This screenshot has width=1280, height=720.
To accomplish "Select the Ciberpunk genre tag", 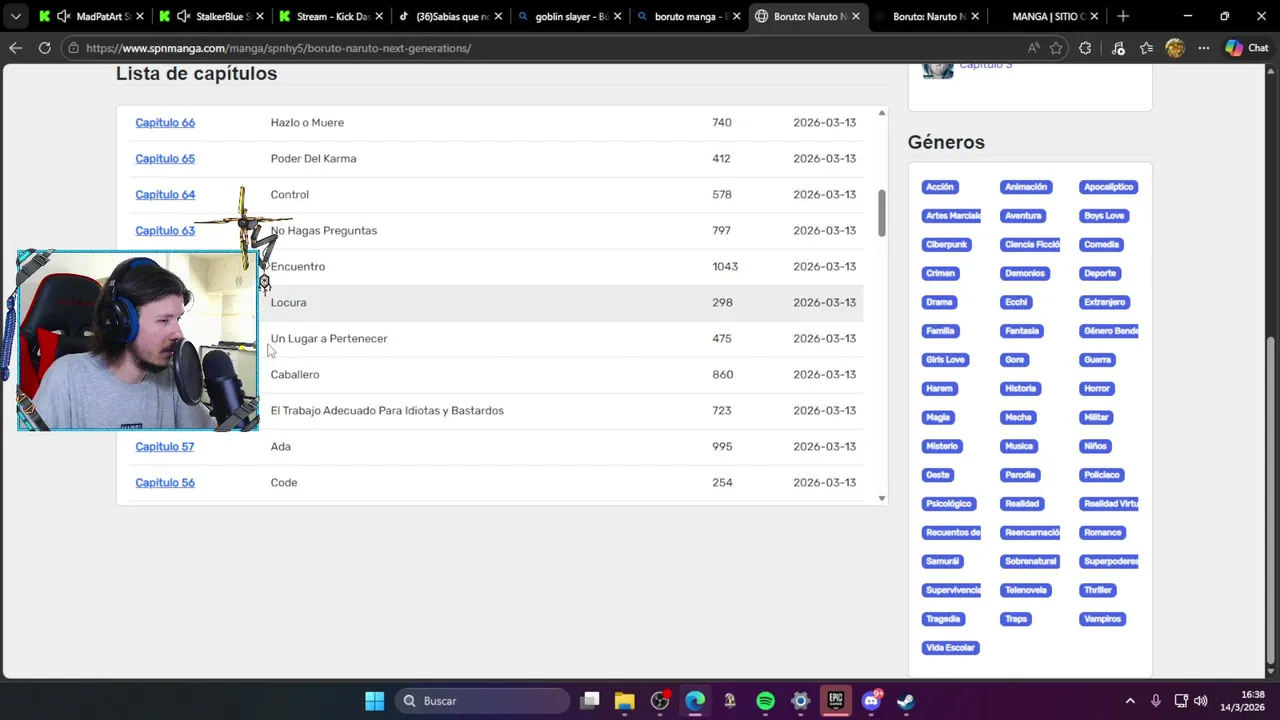I will coord(946,244).
